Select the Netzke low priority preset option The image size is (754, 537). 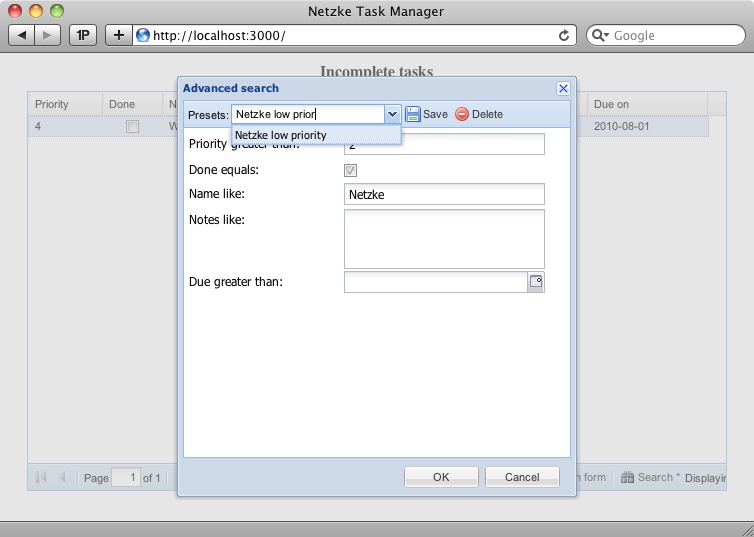pyautogui.click(x=316, y=135)
